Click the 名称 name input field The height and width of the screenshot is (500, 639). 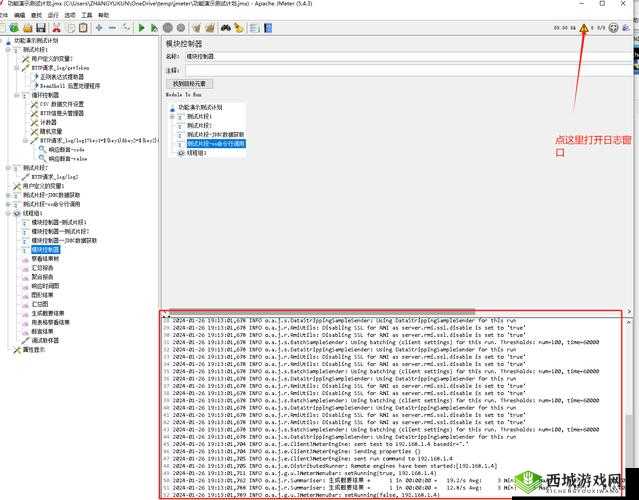pyautogui.click(x=400, y=57)
